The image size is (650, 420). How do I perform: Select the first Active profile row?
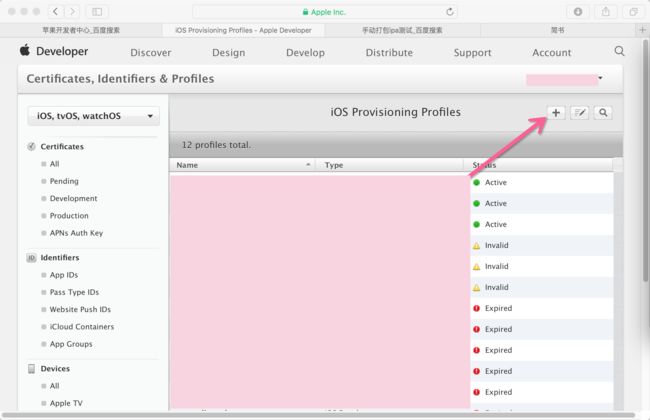391,182
